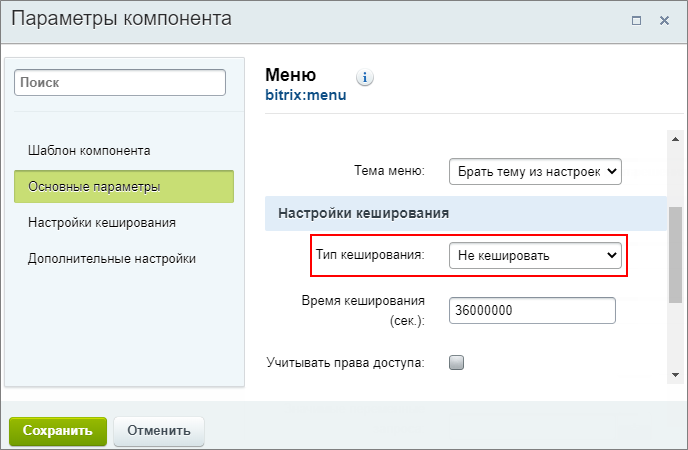Click the Сохранить button
688x450 pixels.
click(58, 431)
